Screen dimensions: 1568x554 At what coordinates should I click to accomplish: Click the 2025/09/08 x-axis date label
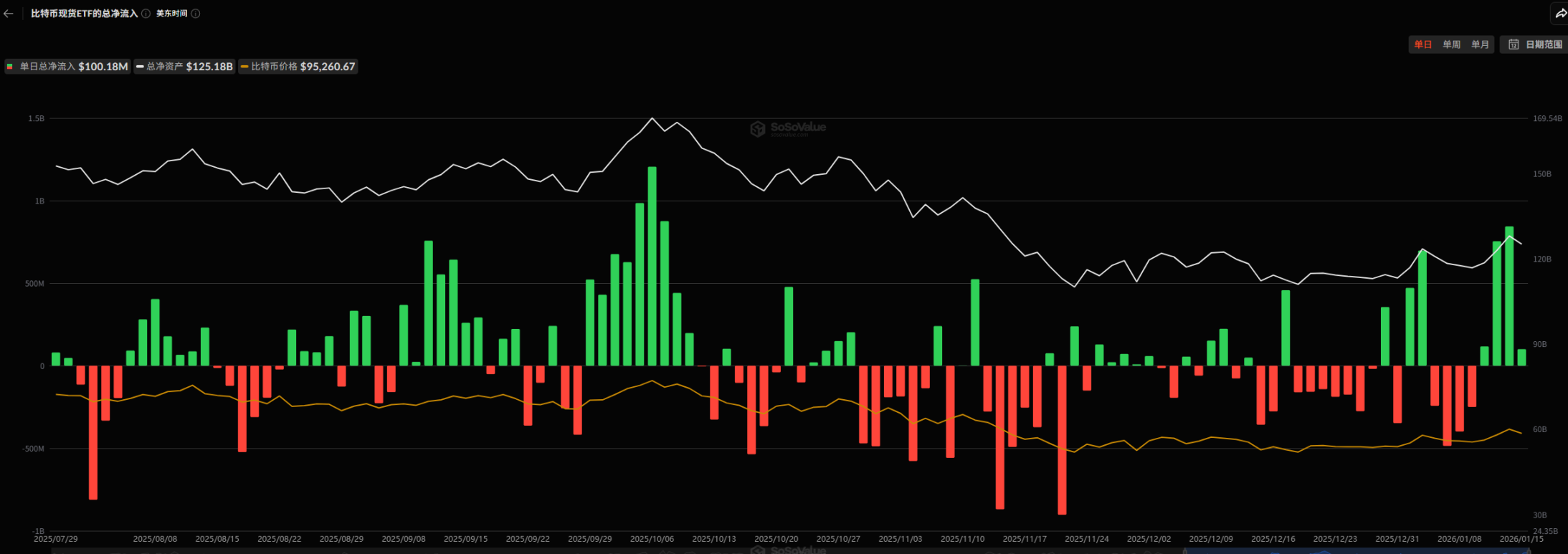(404, 539)
